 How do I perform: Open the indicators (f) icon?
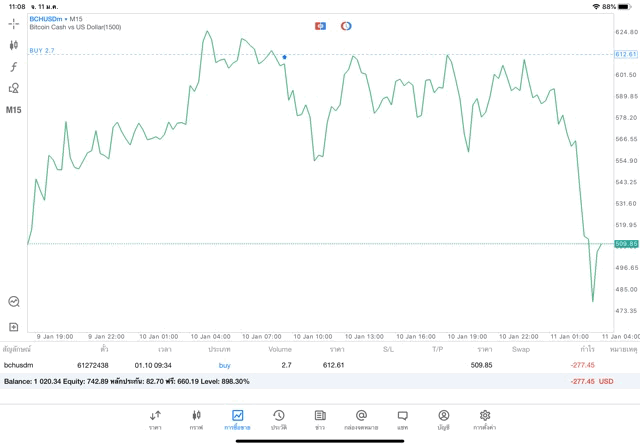coord(14,67)
